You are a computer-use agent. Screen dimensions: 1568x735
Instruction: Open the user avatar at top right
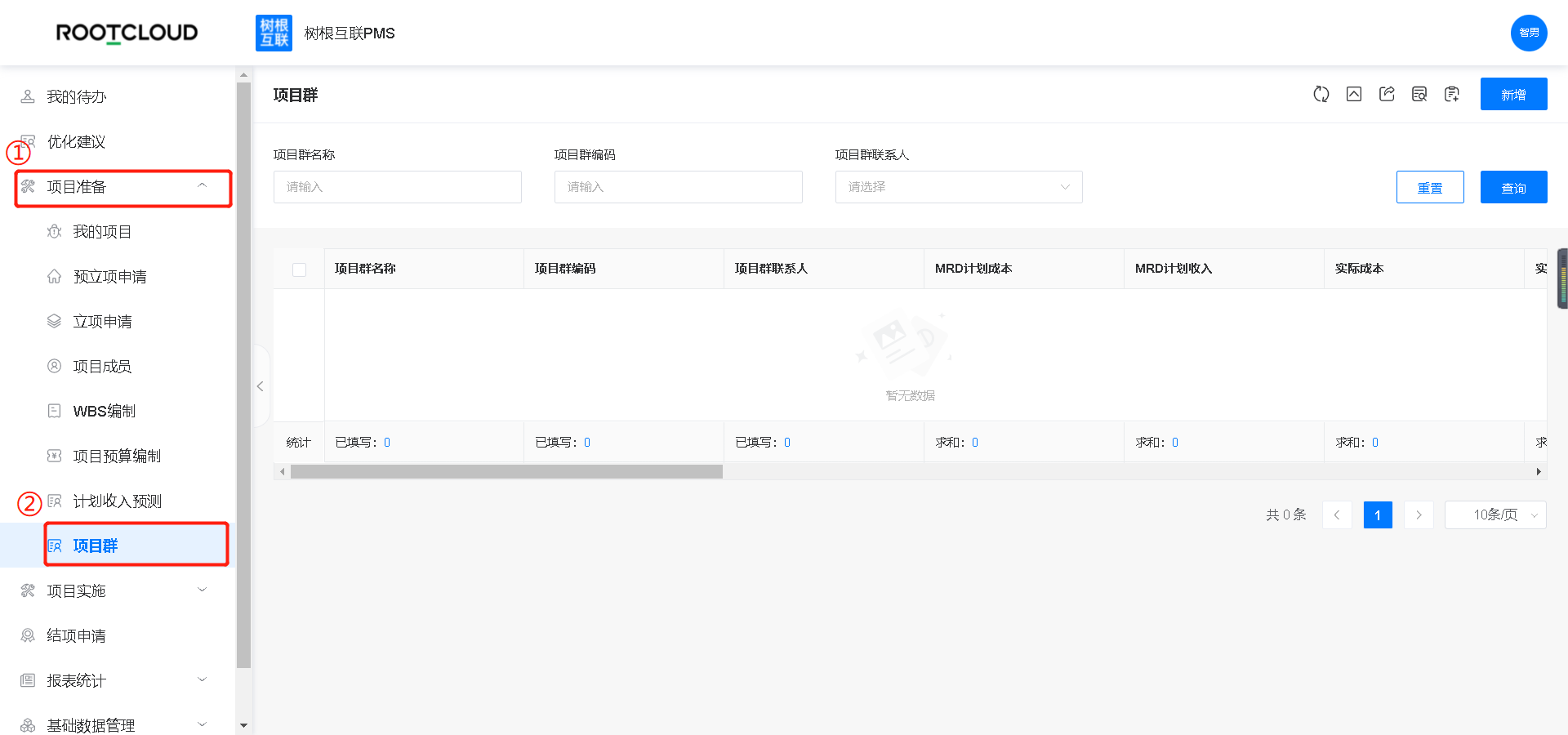pyautogui.click(x=1529, y=33)
